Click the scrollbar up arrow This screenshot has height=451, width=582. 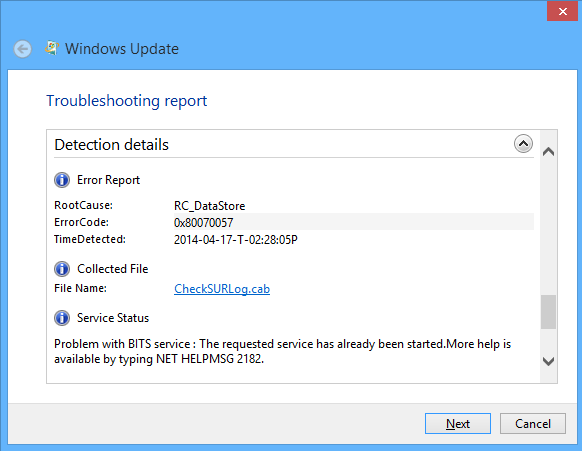click(549, 151)
